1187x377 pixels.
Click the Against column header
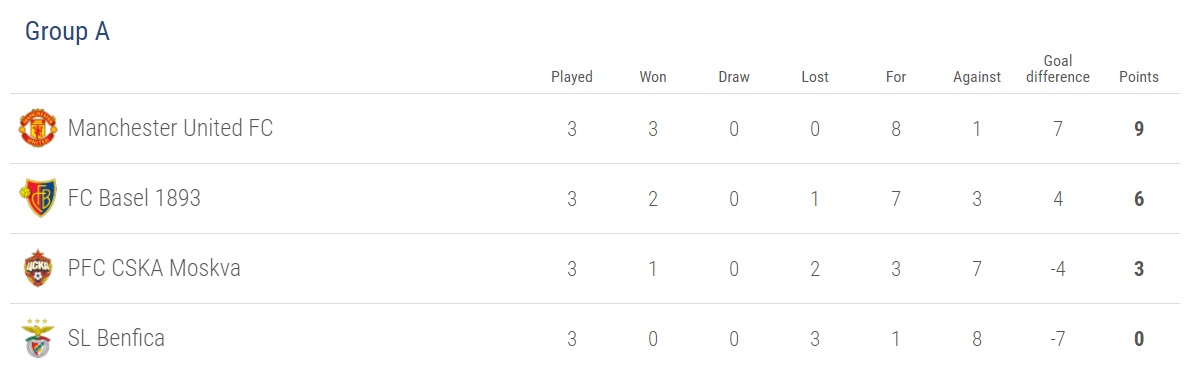977,76
